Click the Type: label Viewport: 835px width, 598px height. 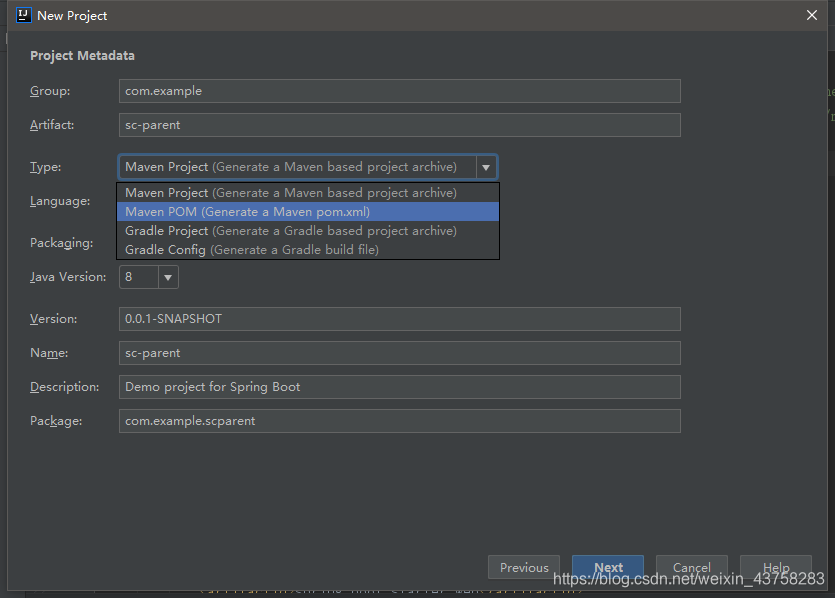(x=46, y=167)
